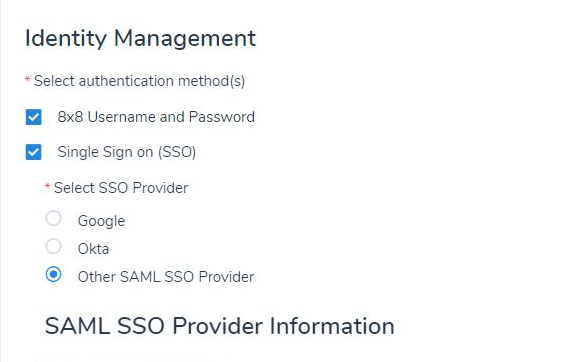Click the 'Google' provider label text
The width and height of the screenshot is (584, 362).
pos(101,221)
